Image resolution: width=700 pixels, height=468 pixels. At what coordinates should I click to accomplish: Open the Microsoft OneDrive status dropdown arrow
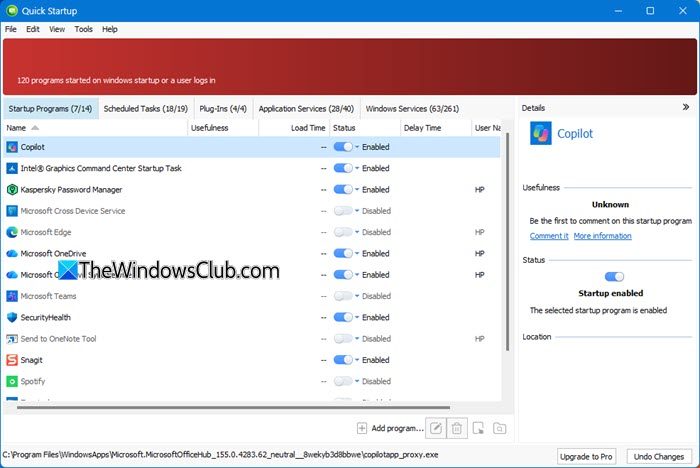[x=357, y=253]
